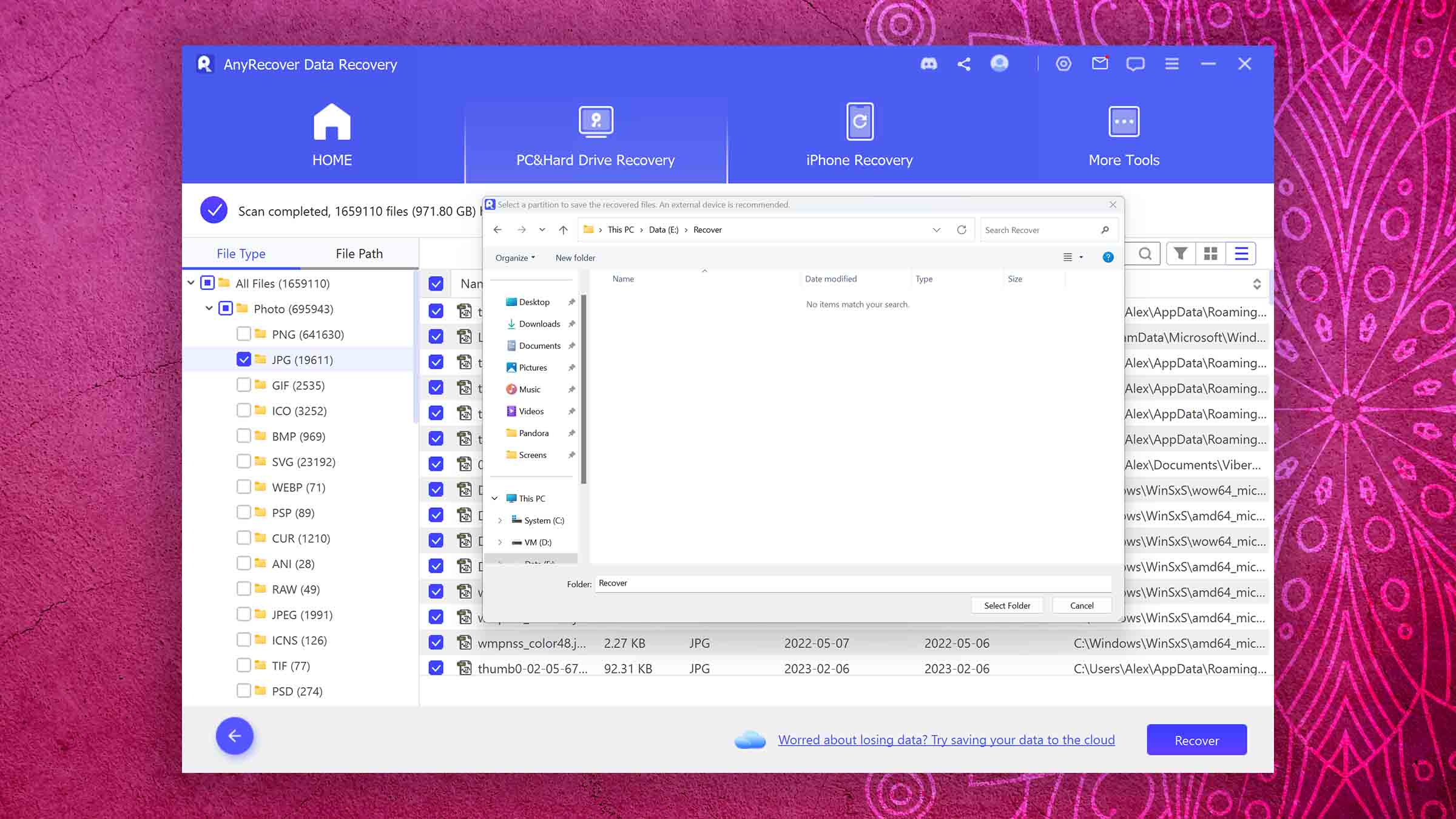Go forward in folder dialog navigation

[x=521, y=230]
